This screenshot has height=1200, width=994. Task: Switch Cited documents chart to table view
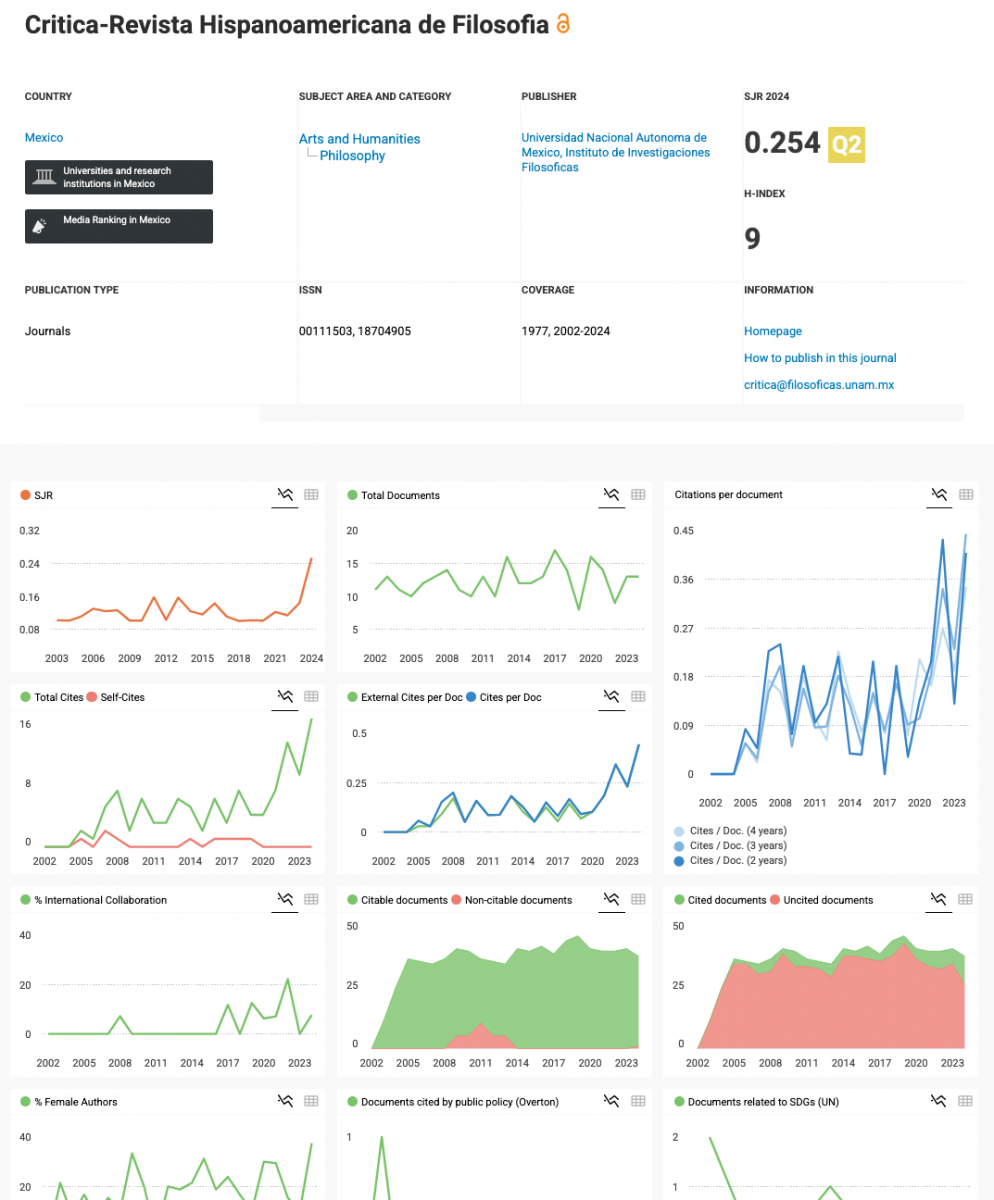pyautogui.click(x=965, y=899)
